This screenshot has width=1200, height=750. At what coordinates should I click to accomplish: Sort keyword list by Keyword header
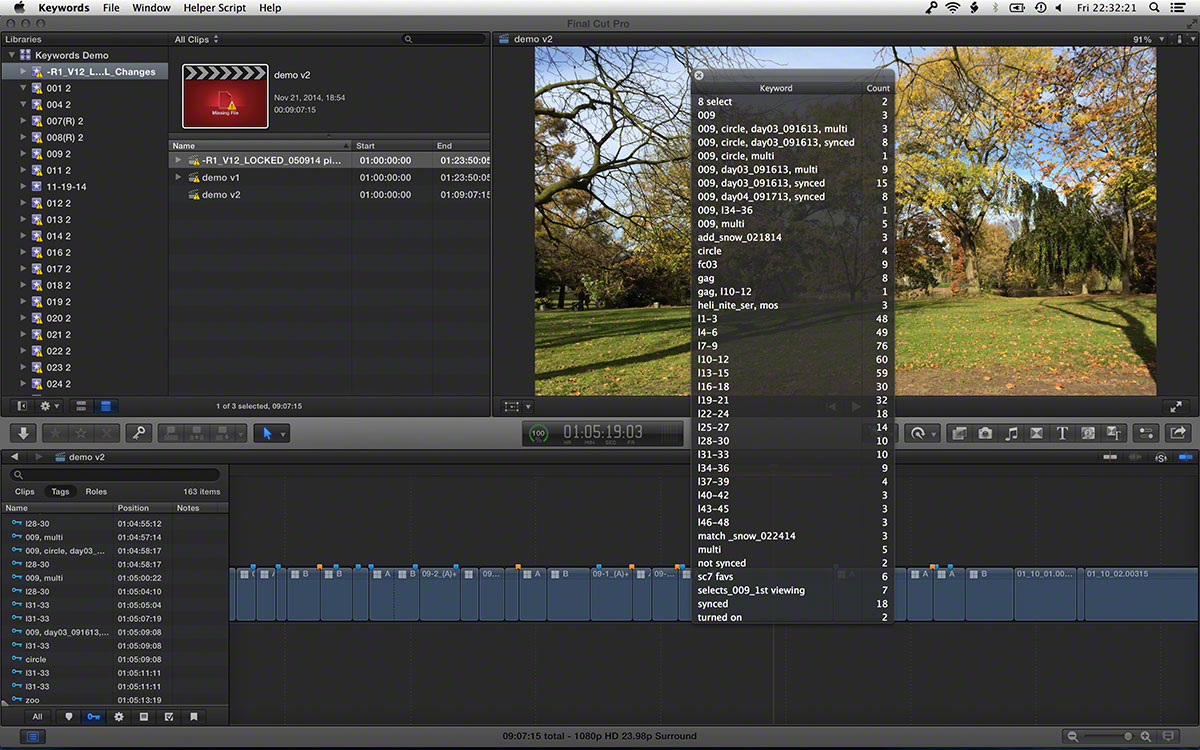(x=776, y=88)
